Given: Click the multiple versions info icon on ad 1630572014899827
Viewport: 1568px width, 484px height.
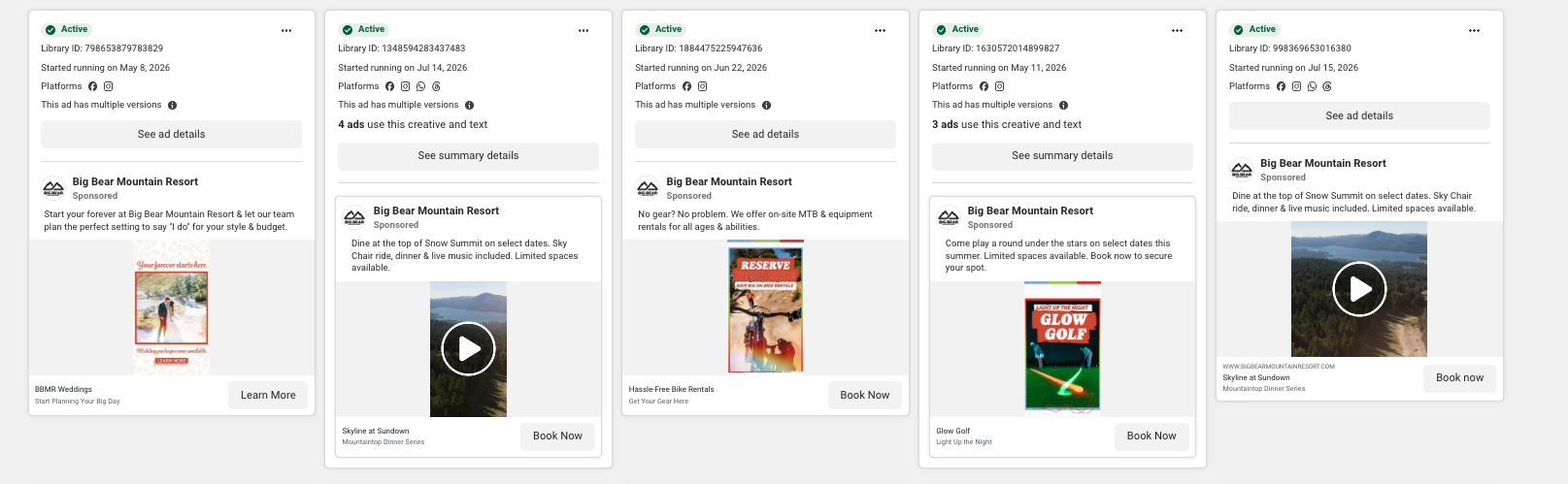Looking at the screenshot, I should [1064, 105].
